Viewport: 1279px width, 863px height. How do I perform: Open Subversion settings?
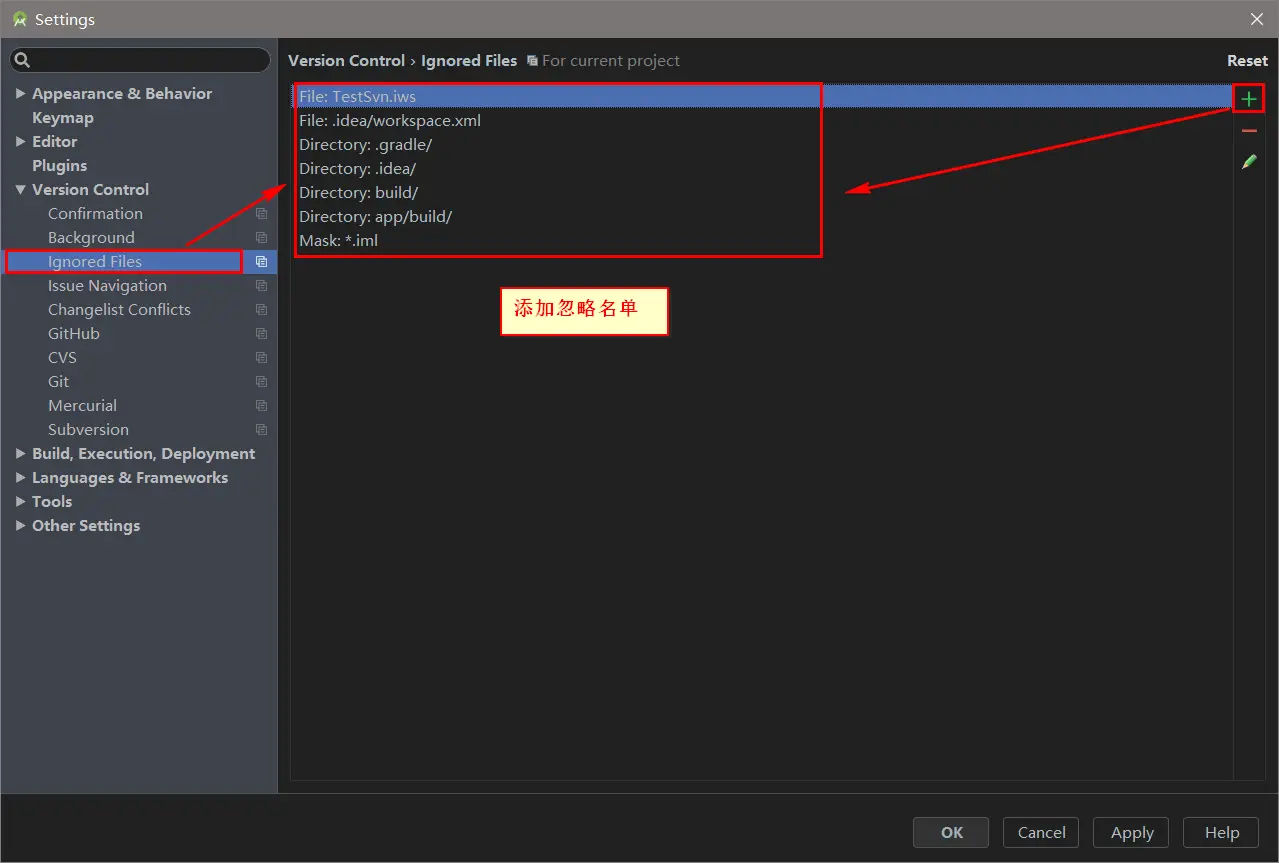click(x=88, y=430)
